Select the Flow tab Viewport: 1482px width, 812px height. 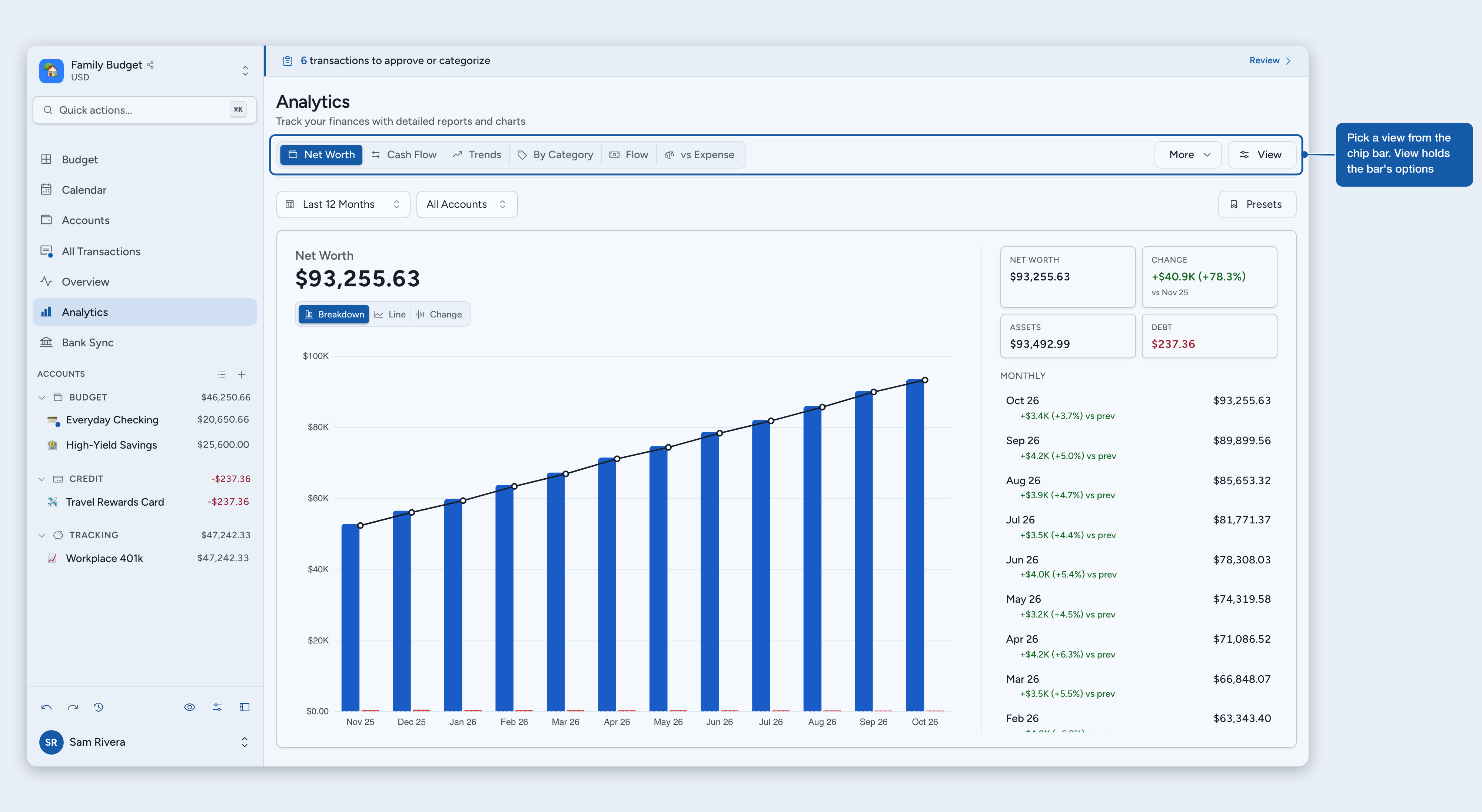point(629,155)
